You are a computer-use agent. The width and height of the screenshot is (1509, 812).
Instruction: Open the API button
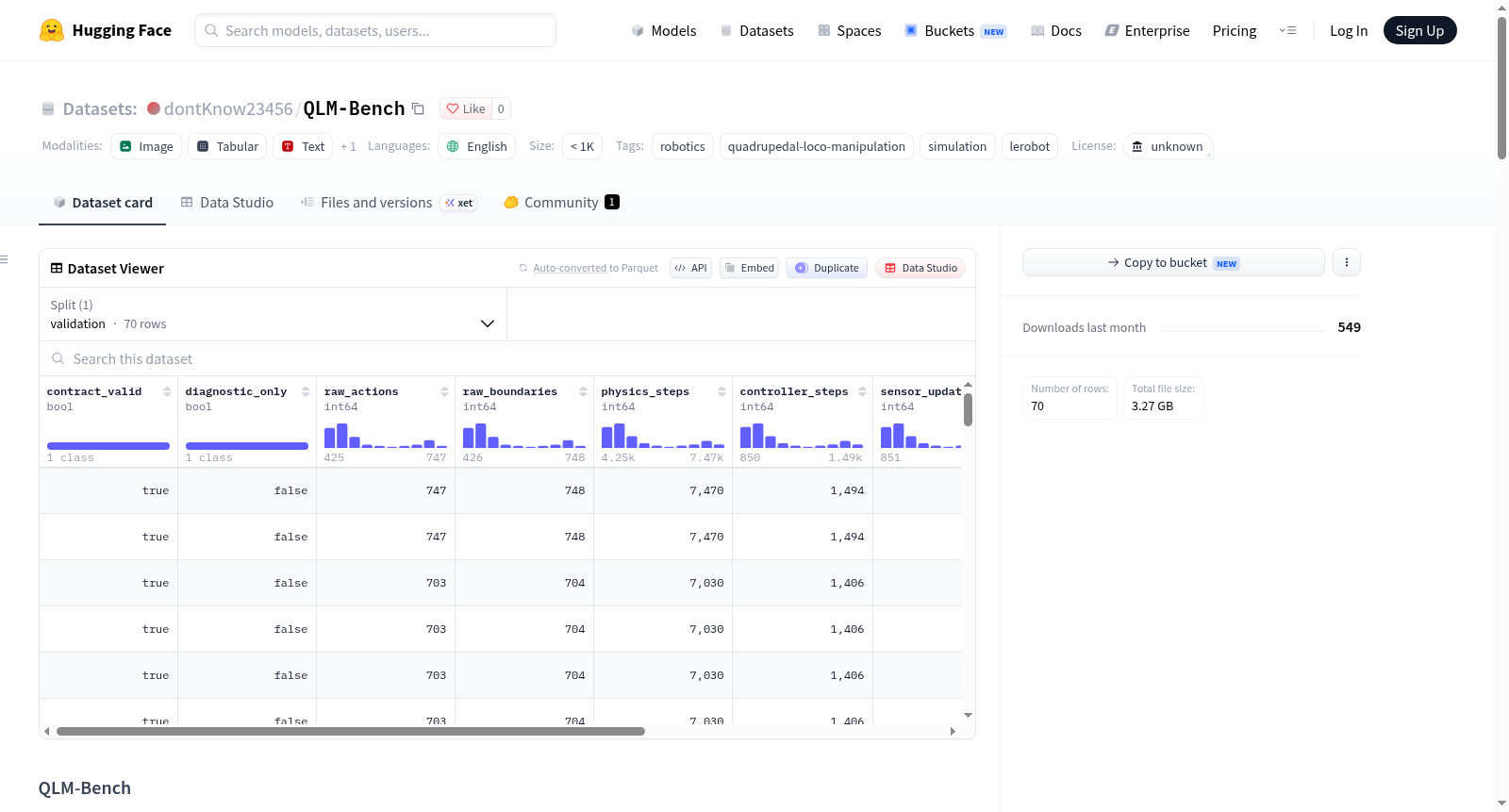(x=690, y=268)
